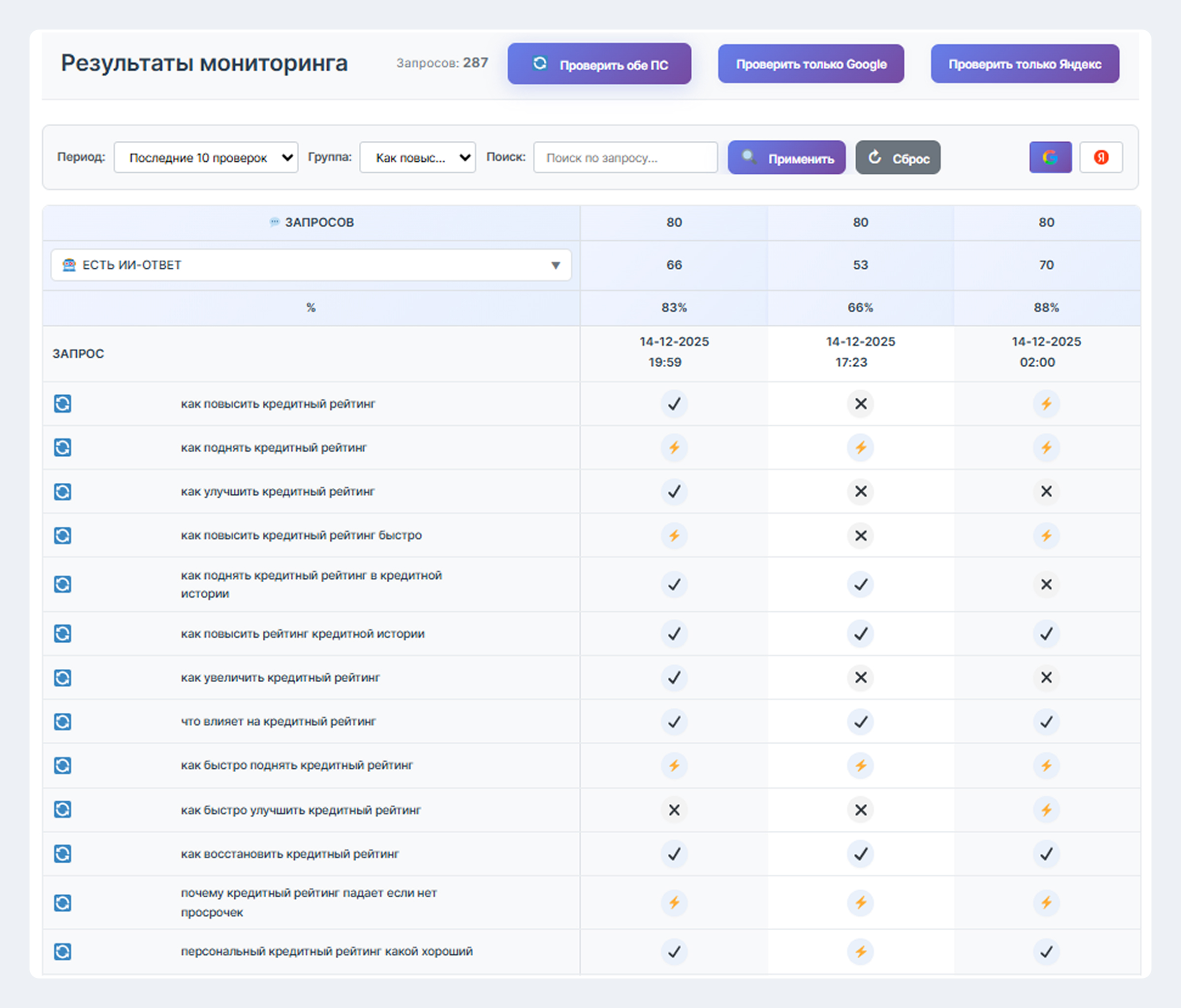This screenshot has width=1181, height=1008.
Task: Refresh query 'как поднять кредитный рейтинг'
Action: [x=62, y=447]
